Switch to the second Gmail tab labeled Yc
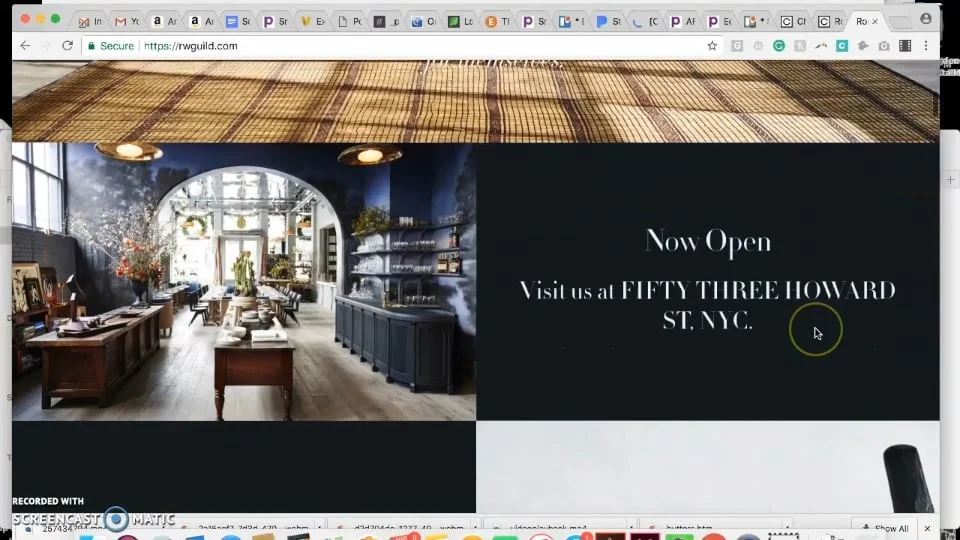 127,21
